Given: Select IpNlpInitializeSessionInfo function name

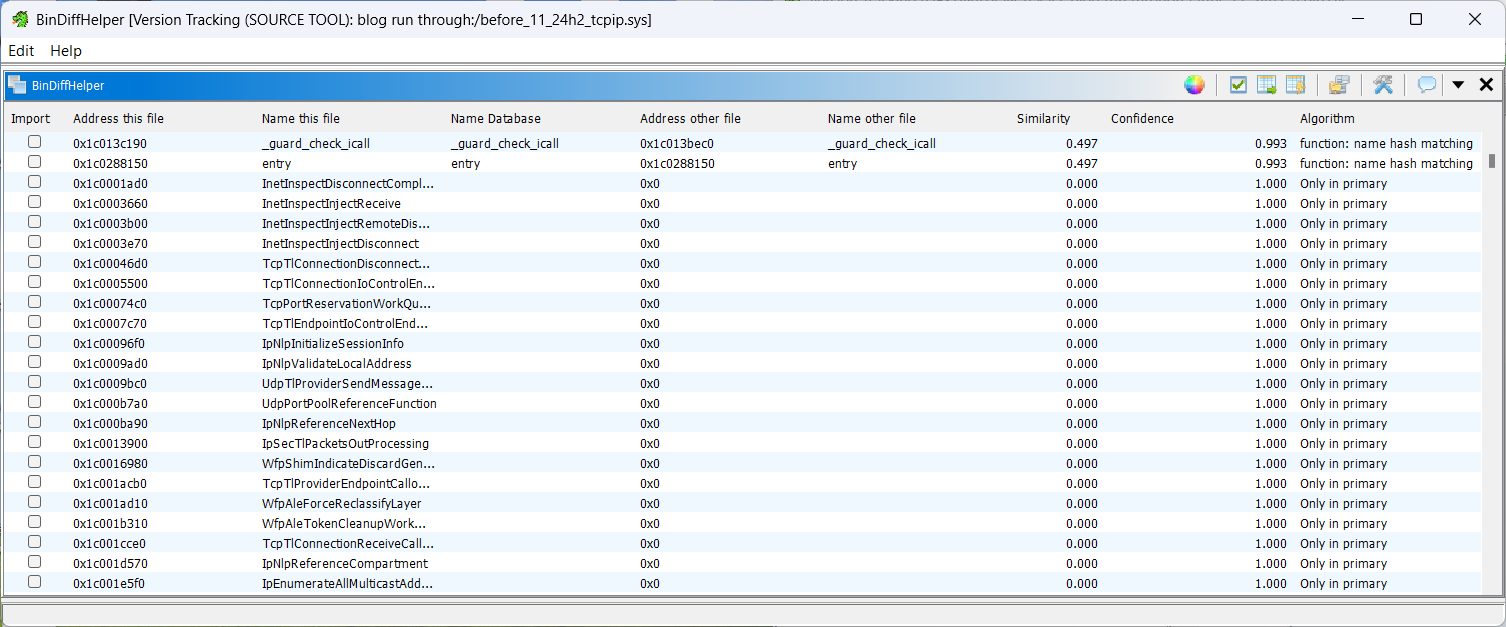Looking at the screenshot, I should coord(333,344).
